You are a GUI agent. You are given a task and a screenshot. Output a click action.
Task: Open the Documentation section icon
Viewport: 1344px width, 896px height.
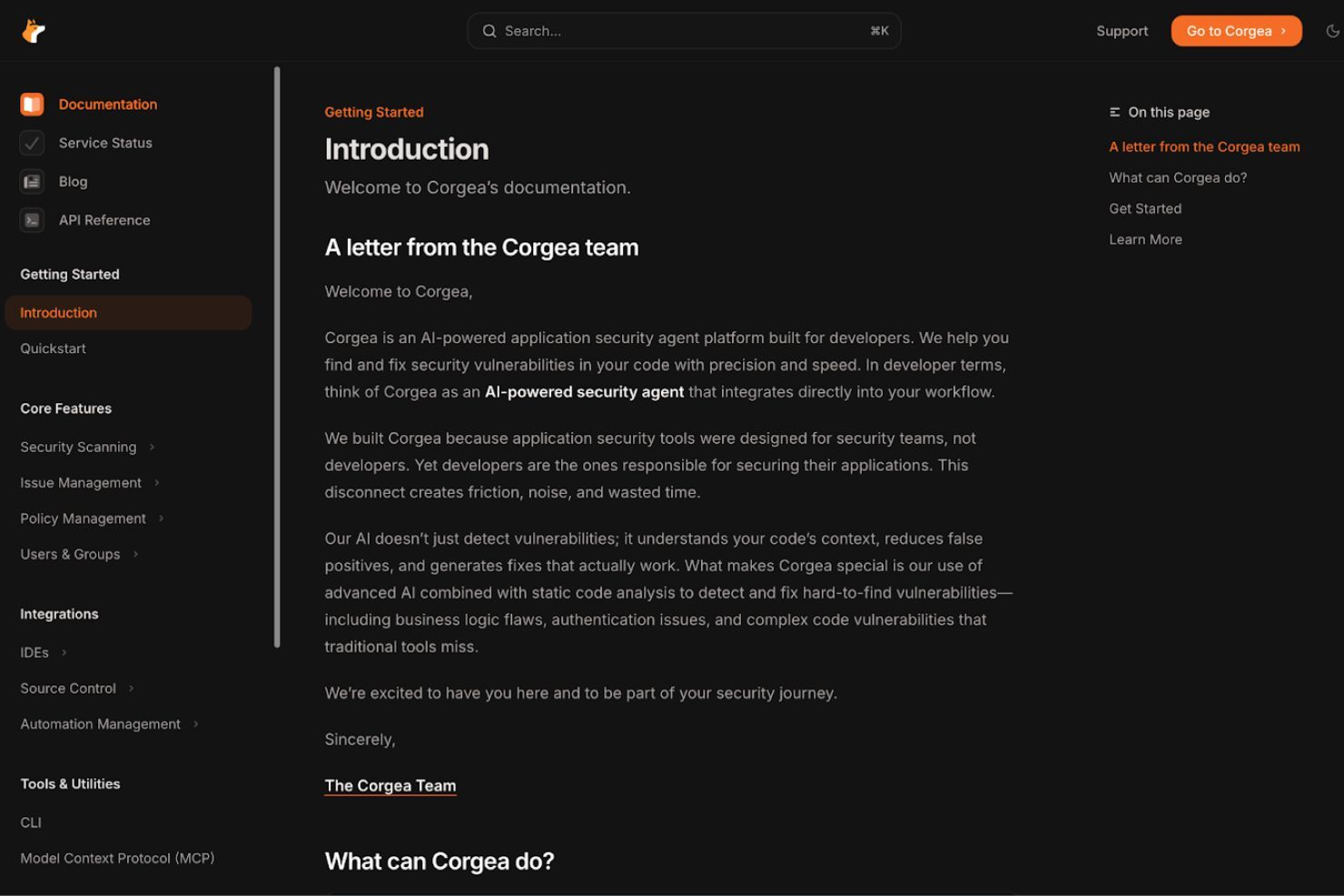pos(33,103)
